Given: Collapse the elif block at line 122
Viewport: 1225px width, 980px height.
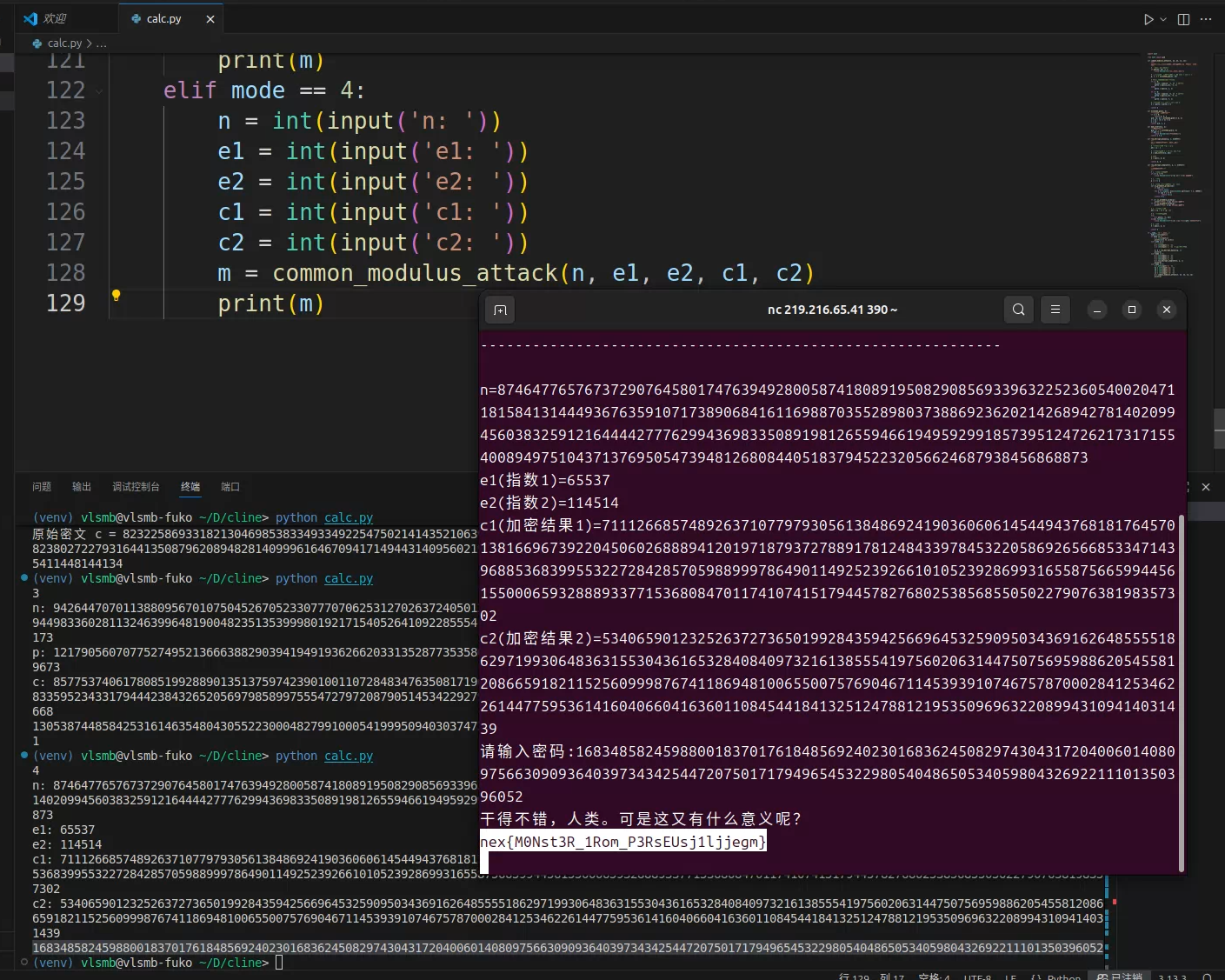Looking at the screenshot, I should [99, 91].
